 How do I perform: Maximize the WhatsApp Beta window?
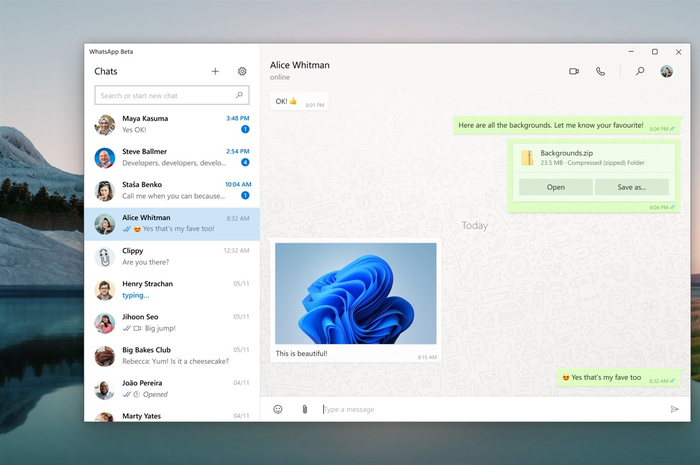pos(655,52)
